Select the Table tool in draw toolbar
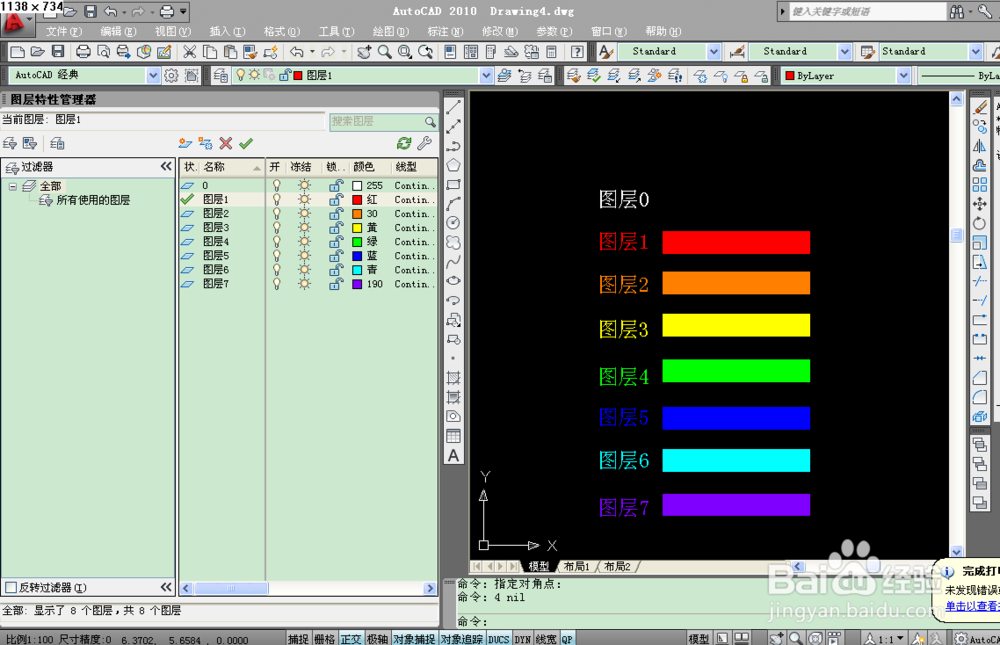 click(x=453, y=436)
